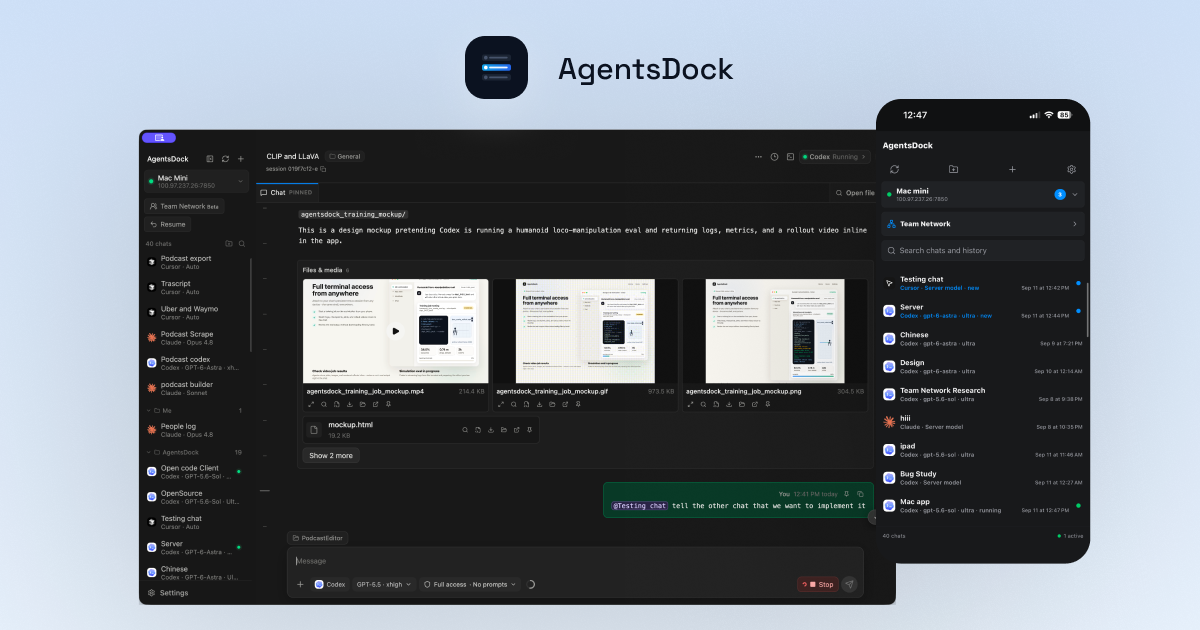The height and width of the screenshot is (630, 1200).
Task: Expand the Codex Running status chevron
Action: pos(865,157)
